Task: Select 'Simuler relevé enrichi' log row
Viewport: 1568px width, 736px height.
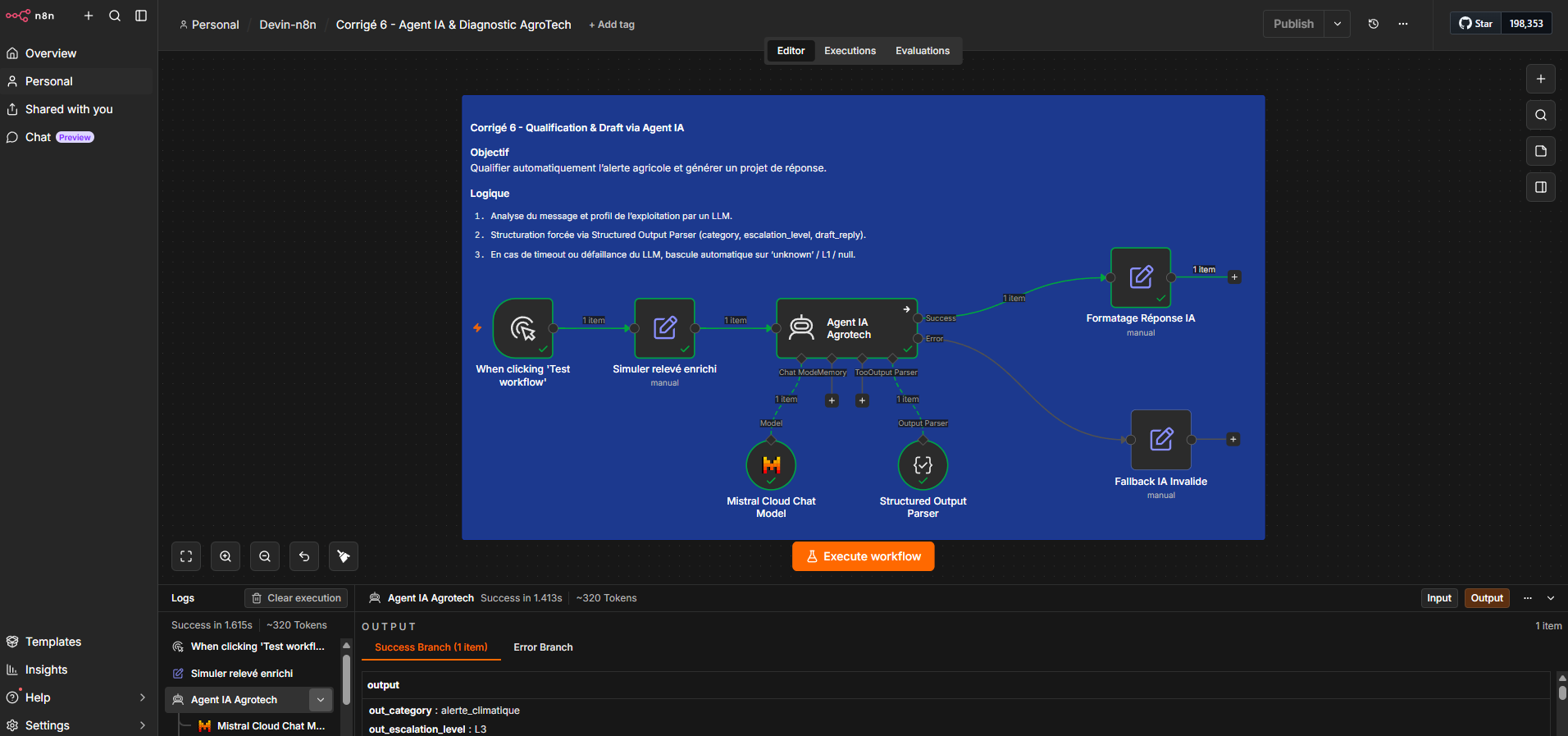Action: point(249,674)
